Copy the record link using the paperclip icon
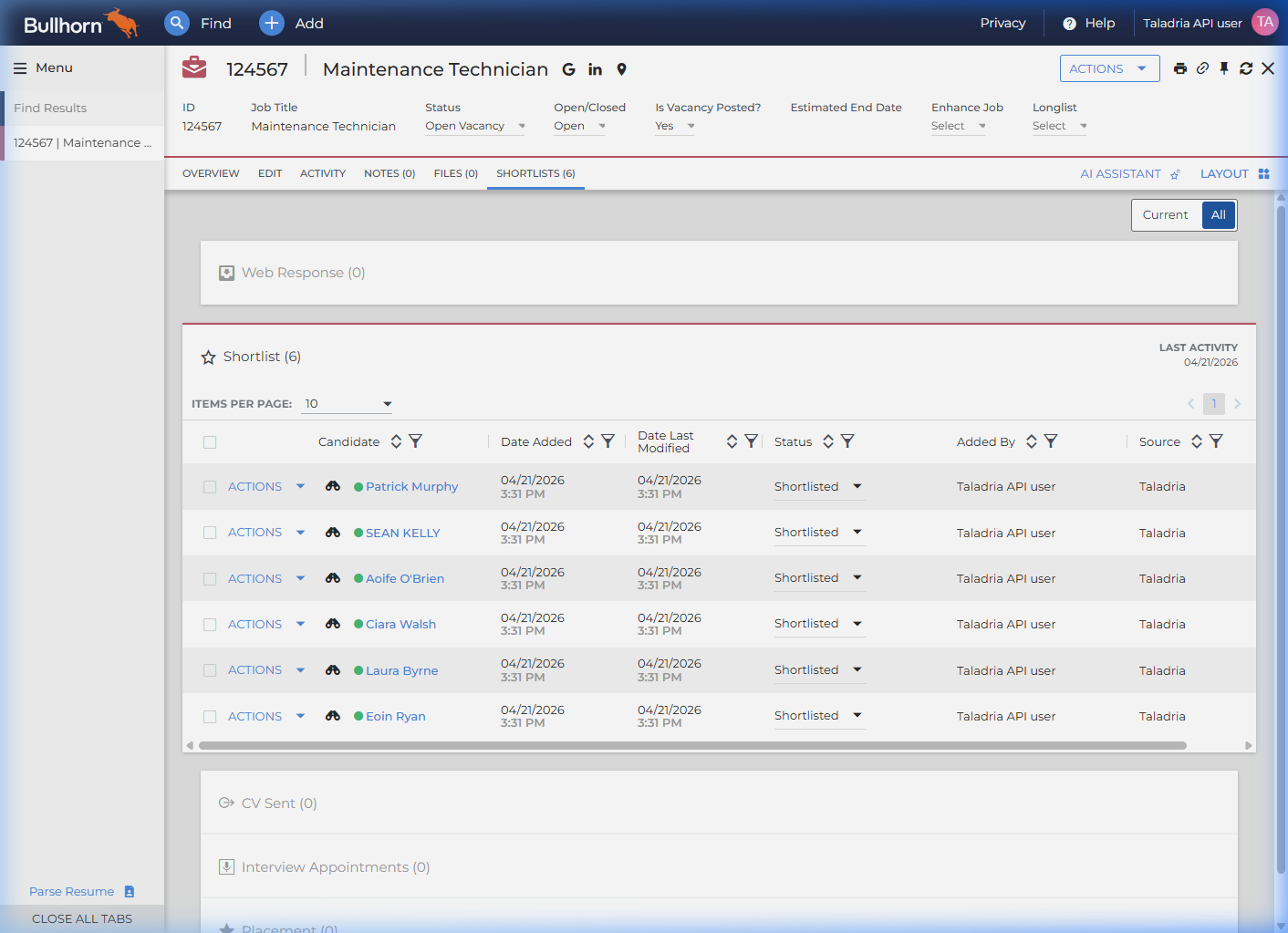The height and width of the screenshot is (933, 1288). (x=1202, y=67)
